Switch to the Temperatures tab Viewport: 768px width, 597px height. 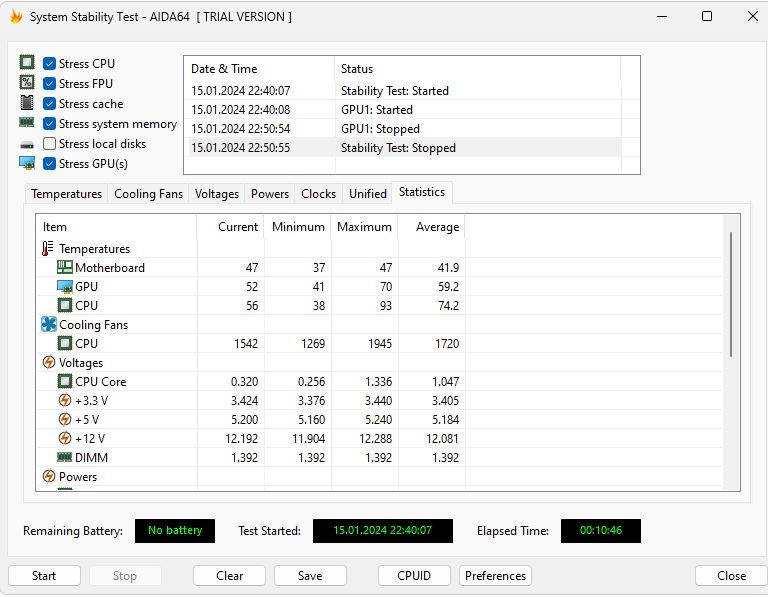pyautogui.click(x=67, y=194)
